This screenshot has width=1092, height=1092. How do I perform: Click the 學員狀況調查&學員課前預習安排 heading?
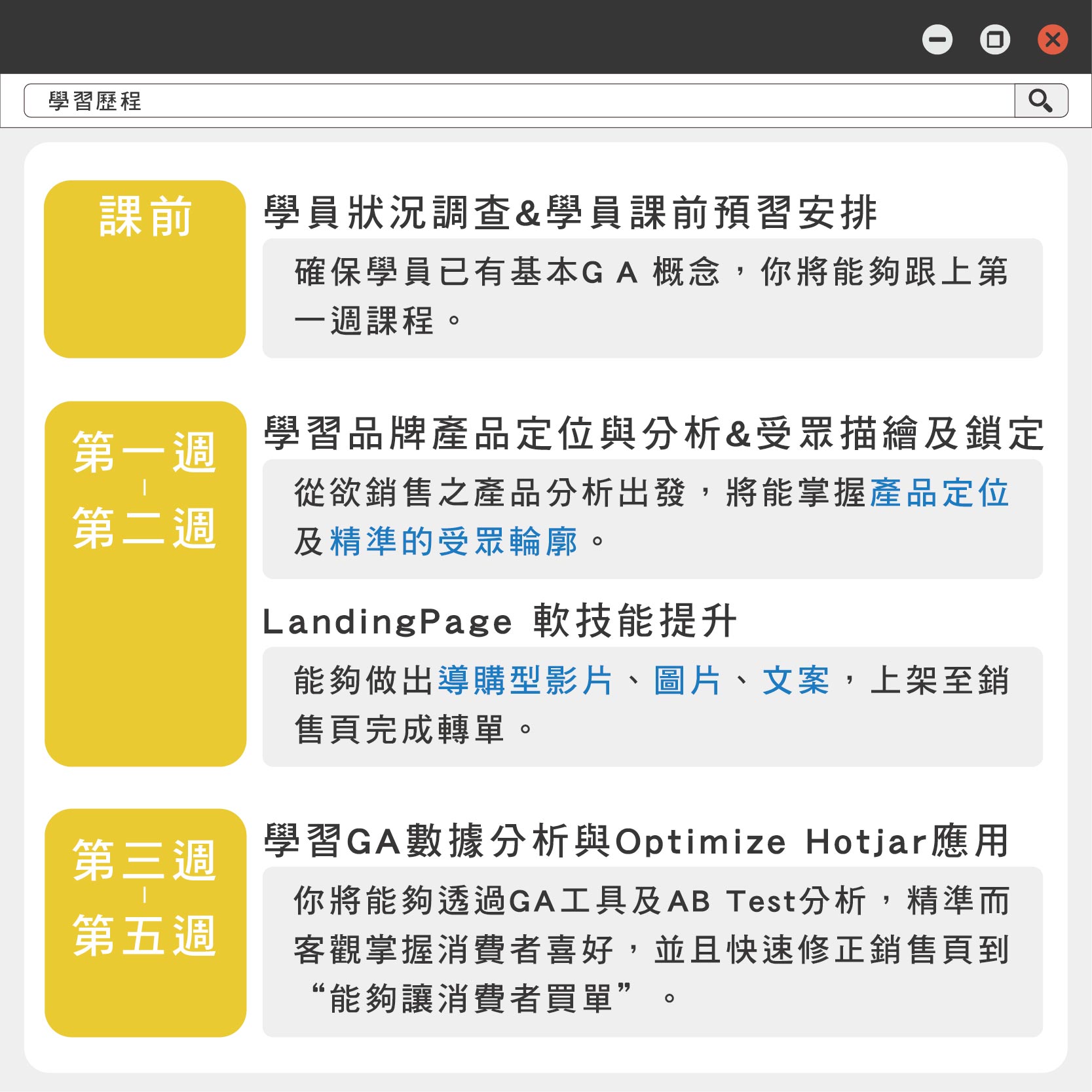[570, 213]
